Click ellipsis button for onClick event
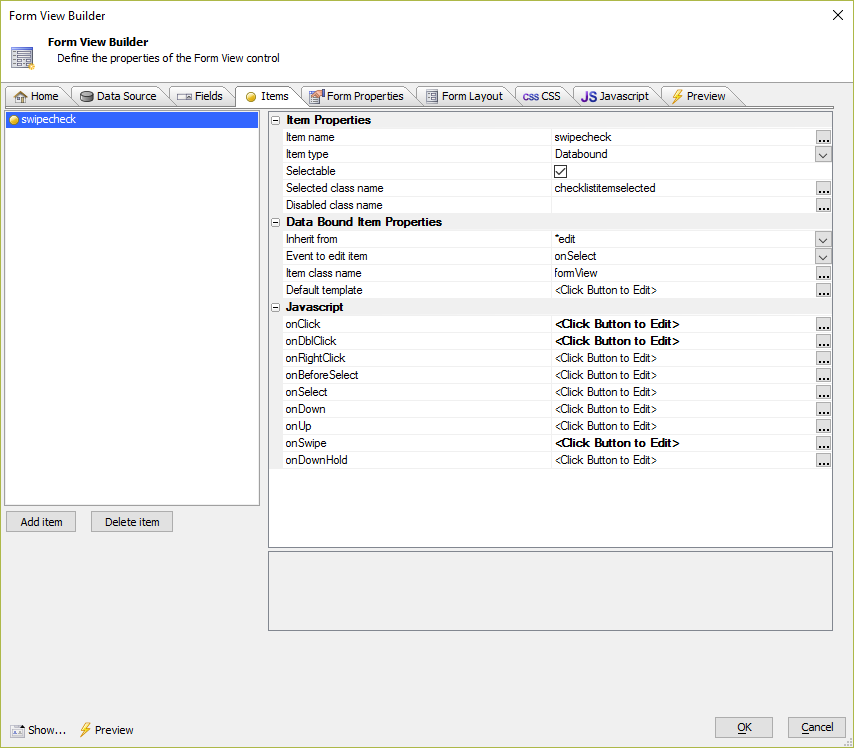Image resolution: width=854 pixels, height=748 pixels. [823, 325]
